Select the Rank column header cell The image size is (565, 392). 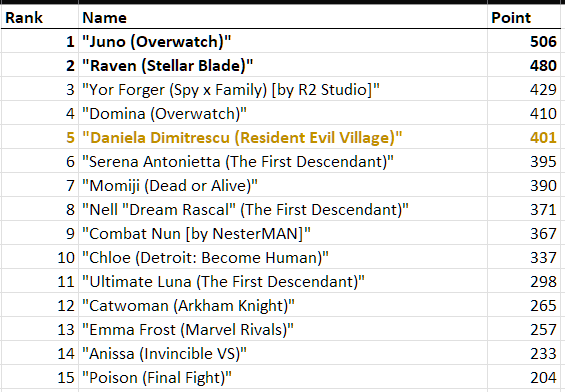point(40,17)
